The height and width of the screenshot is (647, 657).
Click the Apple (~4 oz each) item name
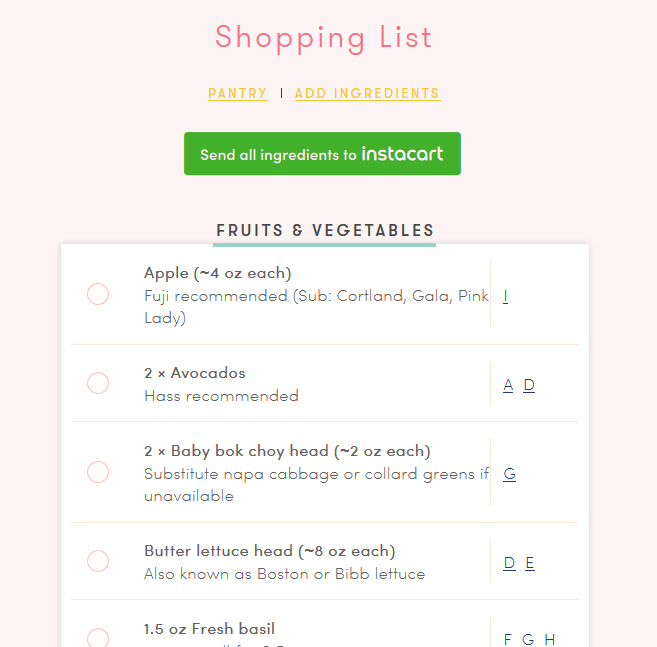(217, 273)
